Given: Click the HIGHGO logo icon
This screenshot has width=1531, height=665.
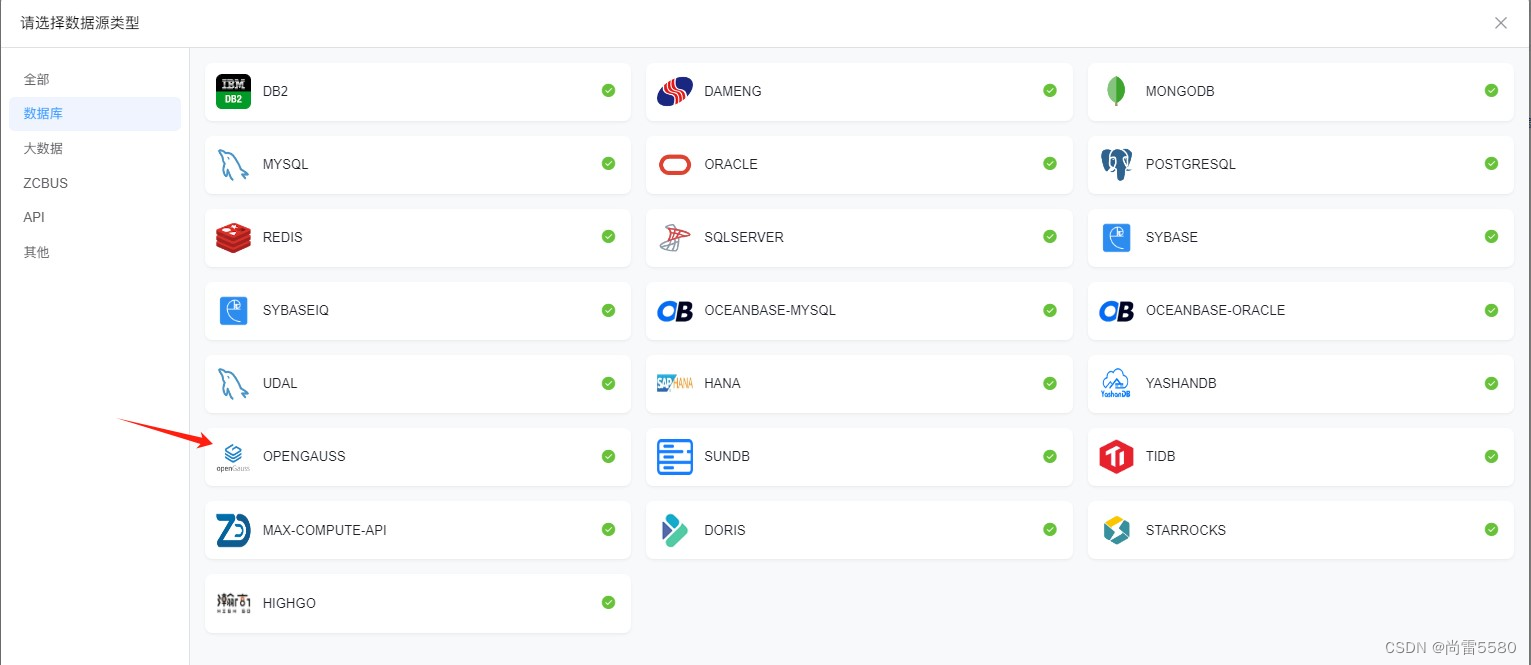Looking at the screenshot, I should pyautogui.click(x=233, y=603).
